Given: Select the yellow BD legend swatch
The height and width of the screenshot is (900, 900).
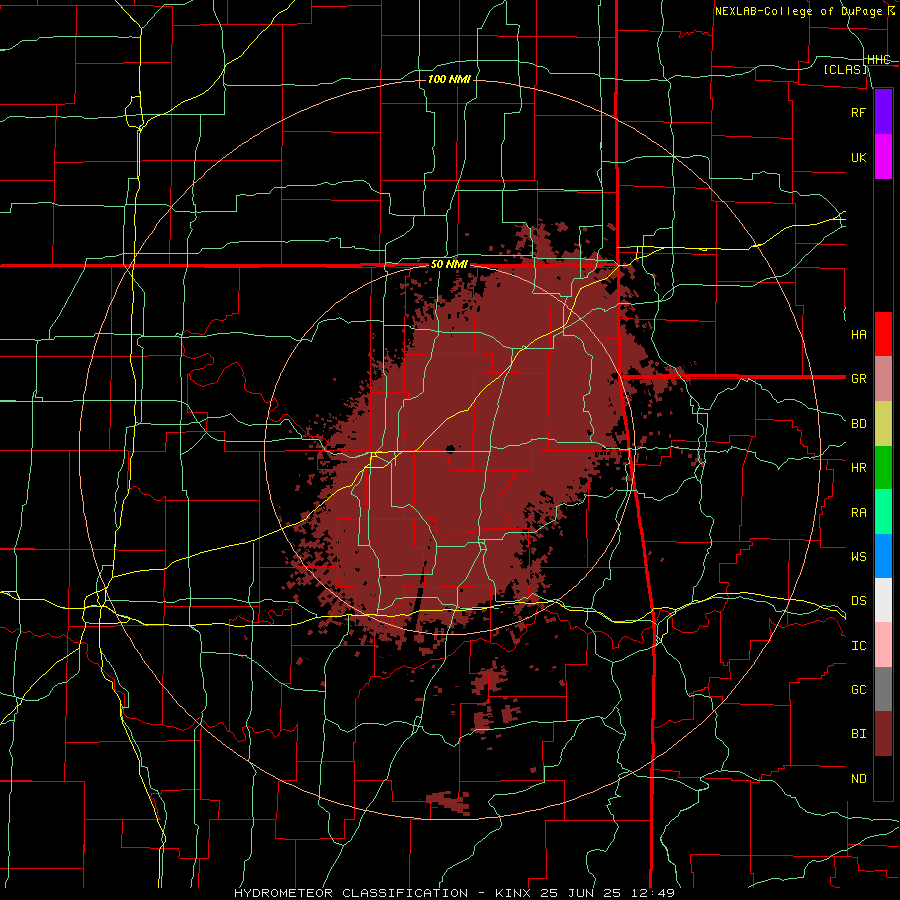Looking at the screenshot, I should tap(883, 424).
